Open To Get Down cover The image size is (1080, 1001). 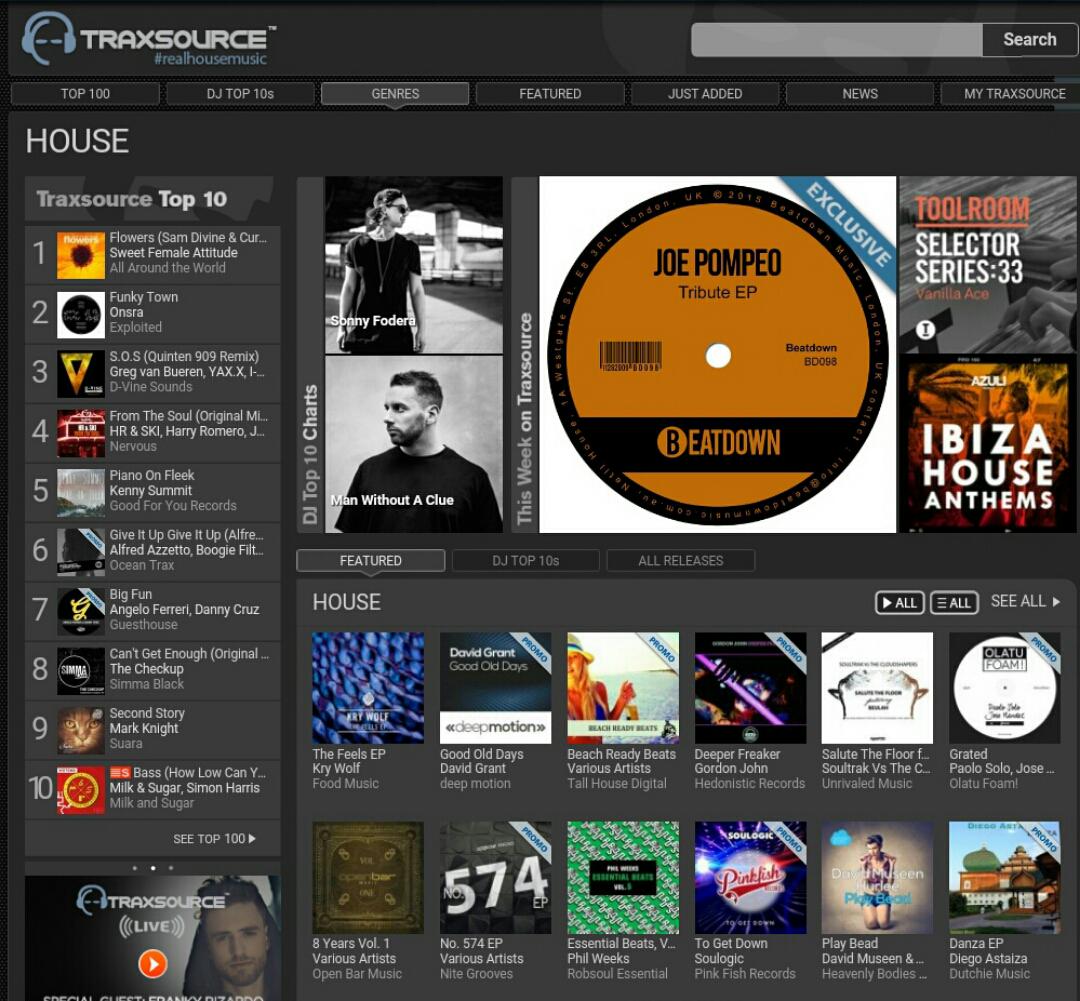click(x=750, y=877)
